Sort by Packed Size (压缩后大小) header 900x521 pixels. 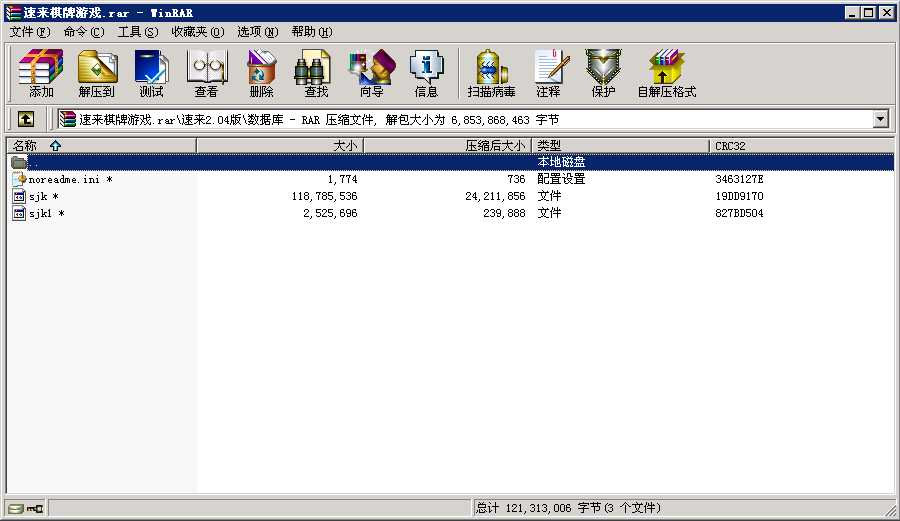point(448,146)
